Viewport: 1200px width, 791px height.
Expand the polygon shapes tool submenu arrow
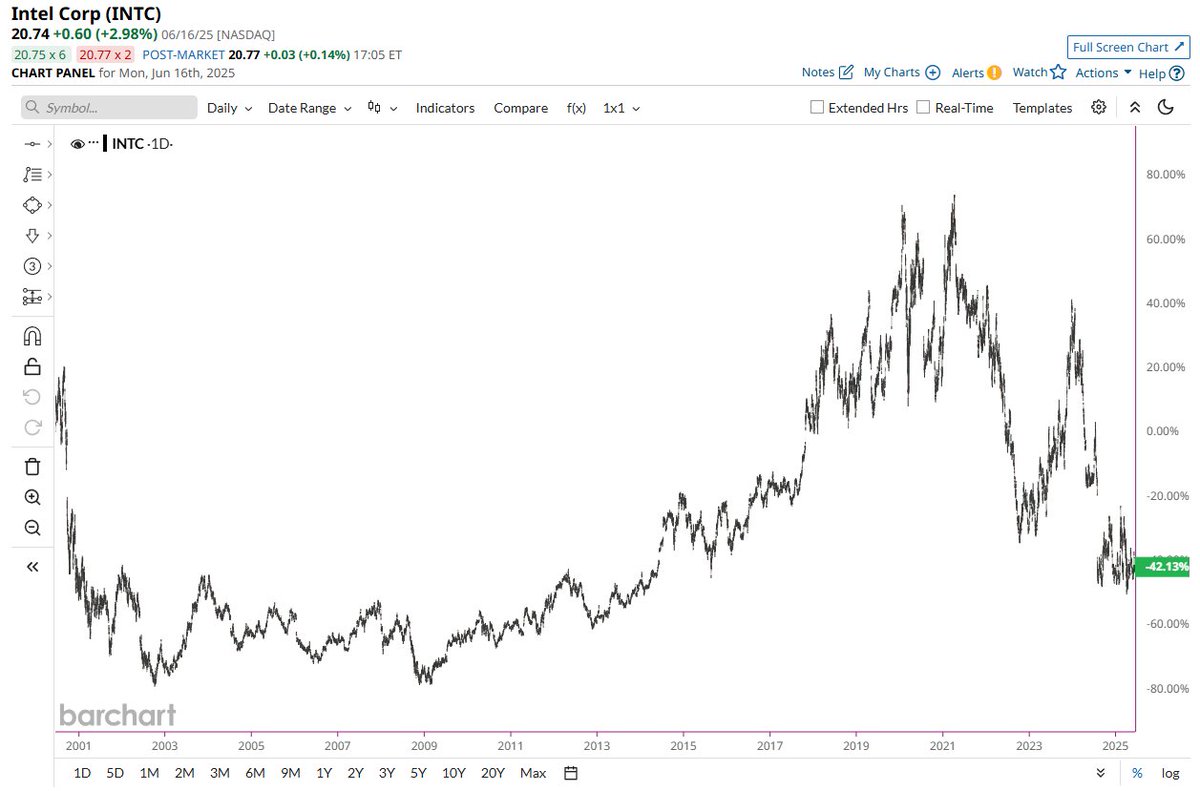[48, 205]
